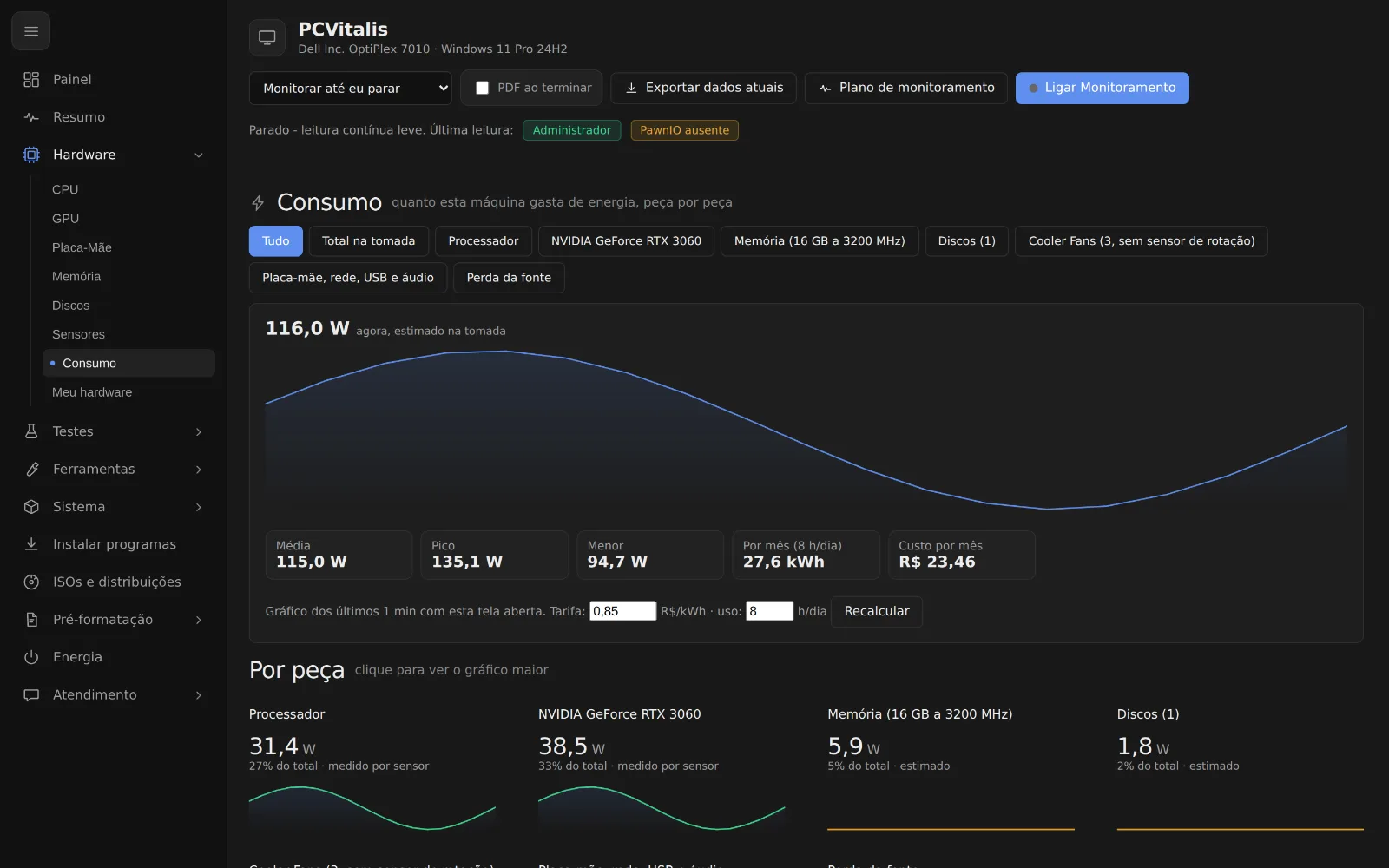The height and width of the screenshot is (868, 1389).
Task: Click the pulse icon in Plano de monitoramento
Action: [825, 88]
